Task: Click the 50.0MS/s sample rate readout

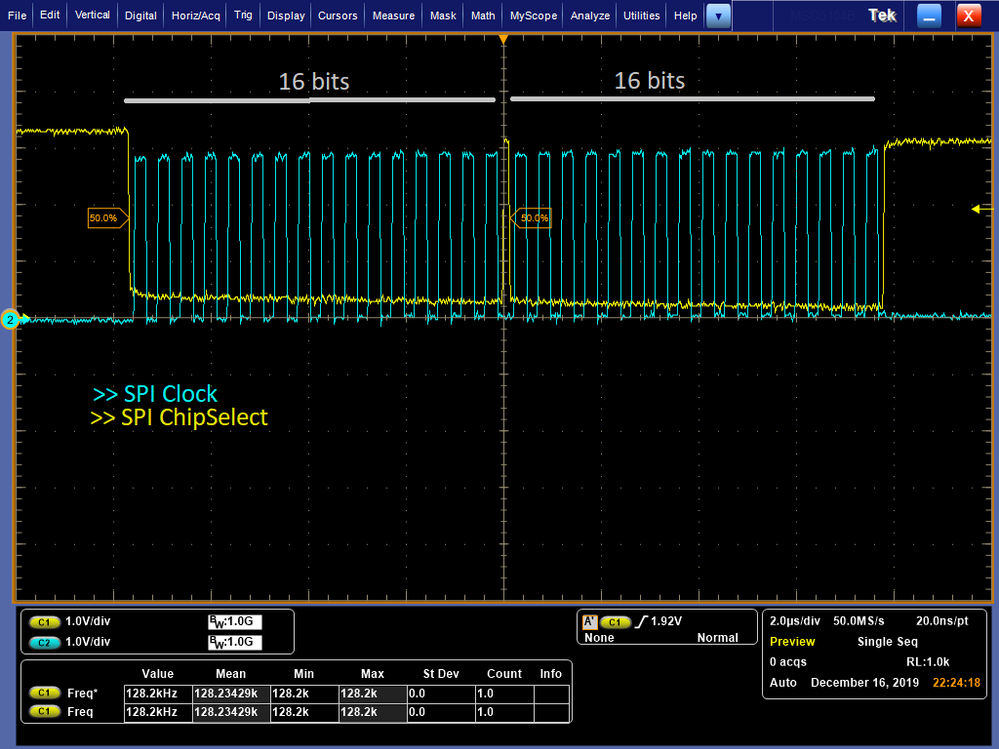Action: 859,620
